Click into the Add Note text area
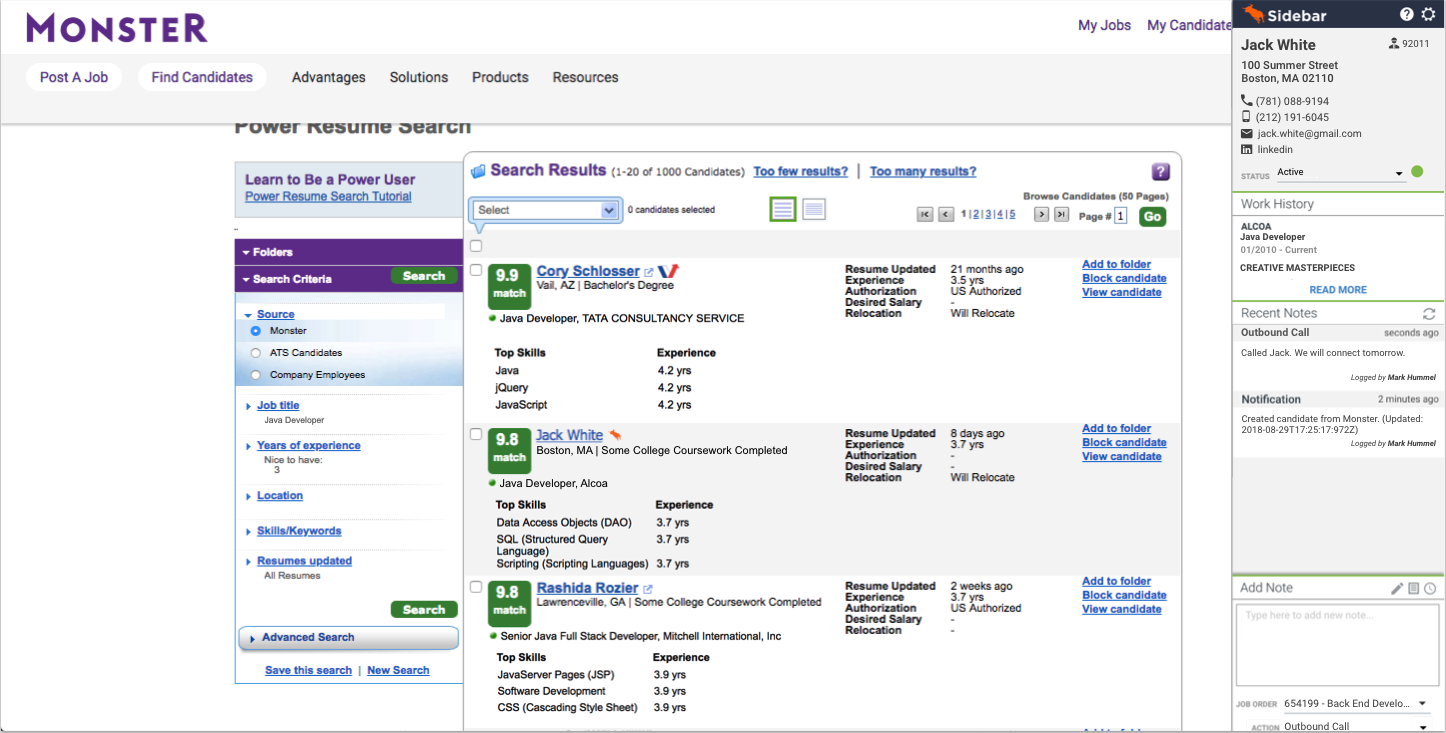1446x733 pixels. tap(1336, 645)
